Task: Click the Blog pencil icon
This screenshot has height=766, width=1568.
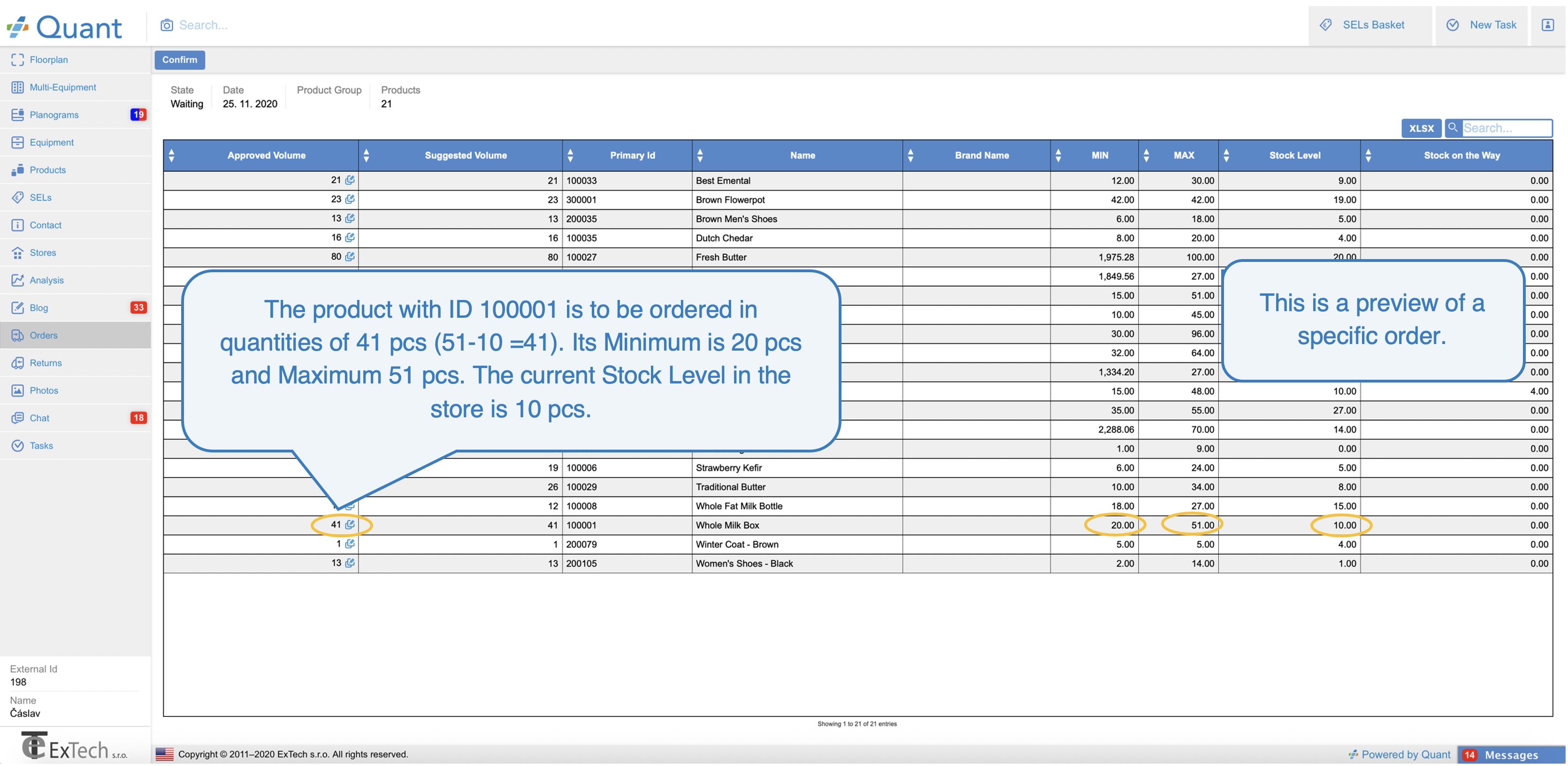Action: coord(18,307)
